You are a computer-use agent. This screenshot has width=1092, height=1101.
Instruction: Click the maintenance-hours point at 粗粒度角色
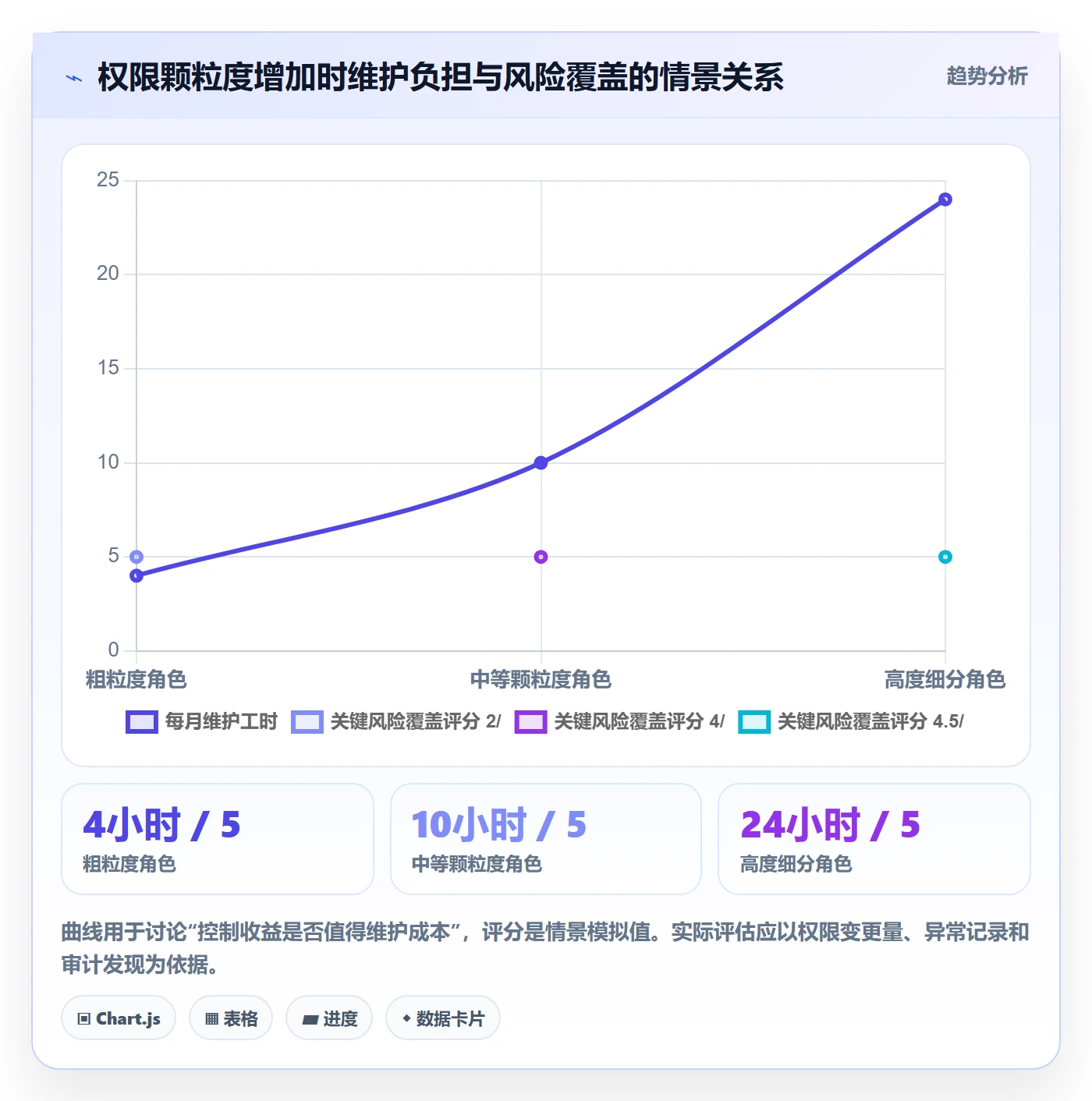pyautogui.click(x=136, y=576)
